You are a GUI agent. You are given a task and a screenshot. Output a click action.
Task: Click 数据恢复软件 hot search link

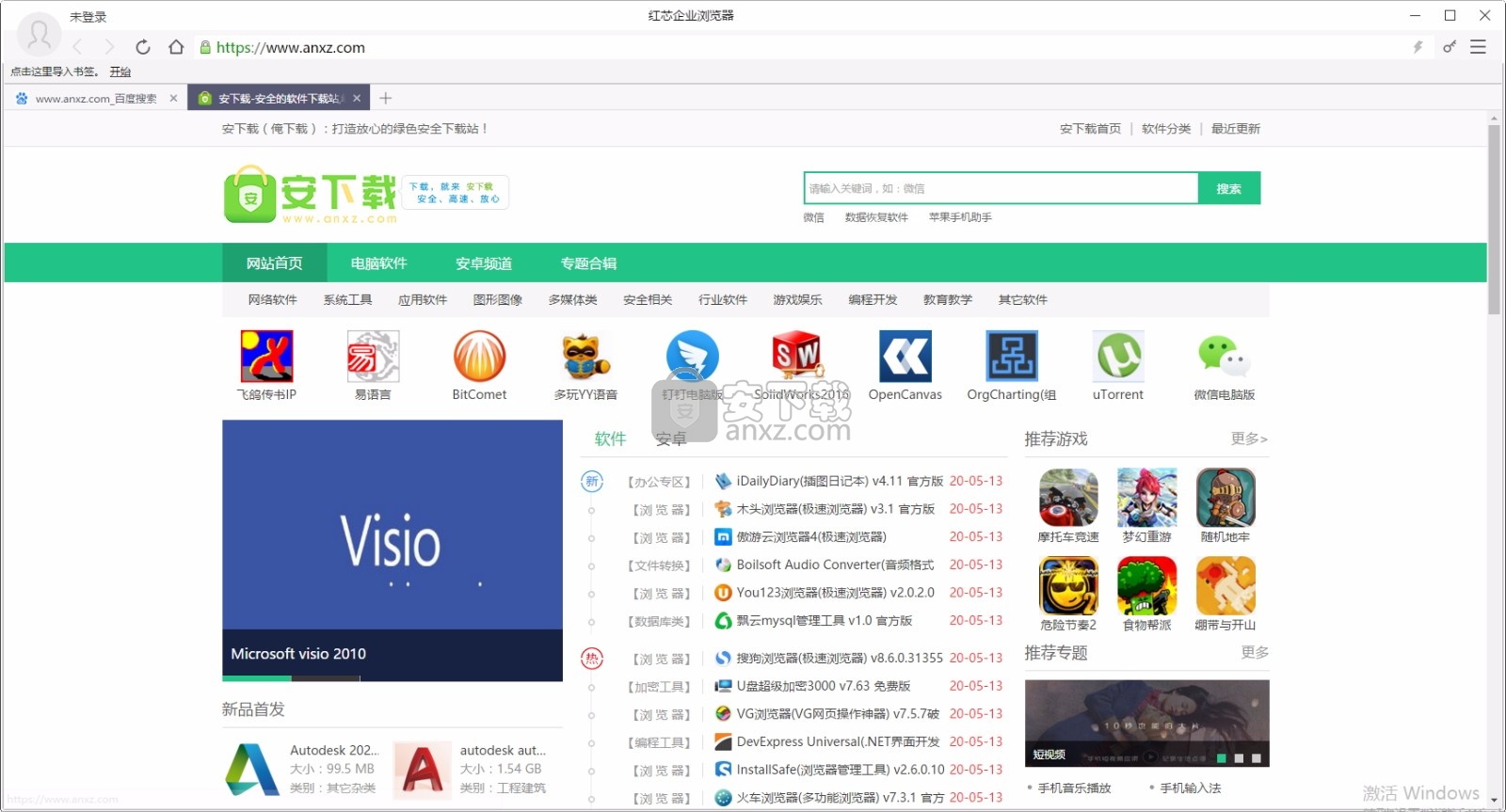pos(876,217)
